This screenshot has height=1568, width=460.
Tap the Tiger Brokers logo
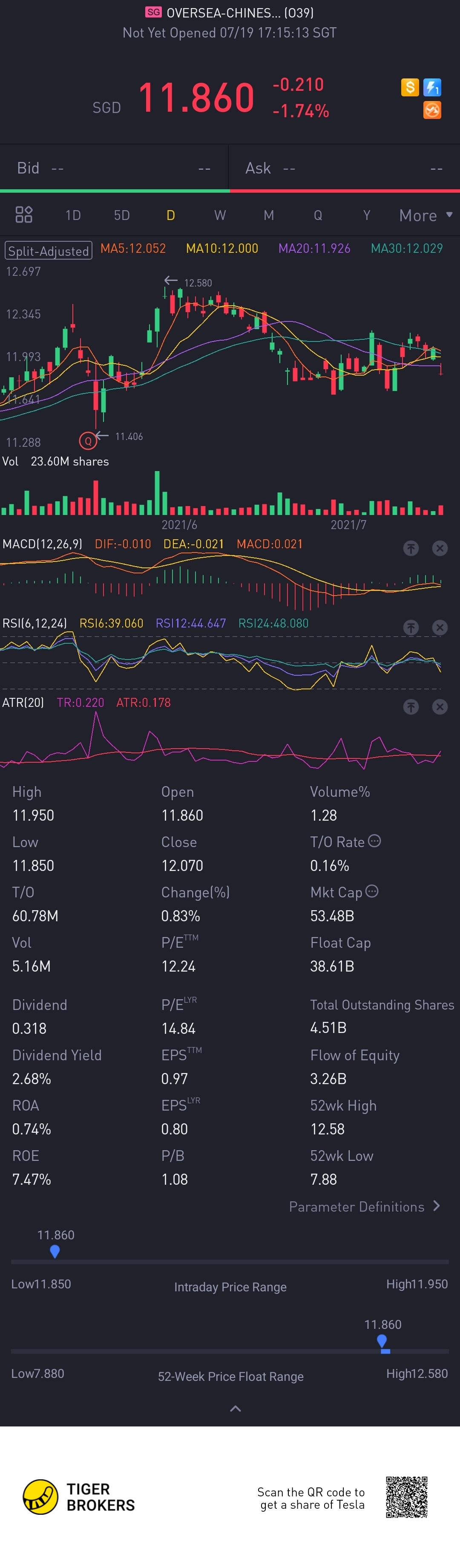[x=78, y=1497]
